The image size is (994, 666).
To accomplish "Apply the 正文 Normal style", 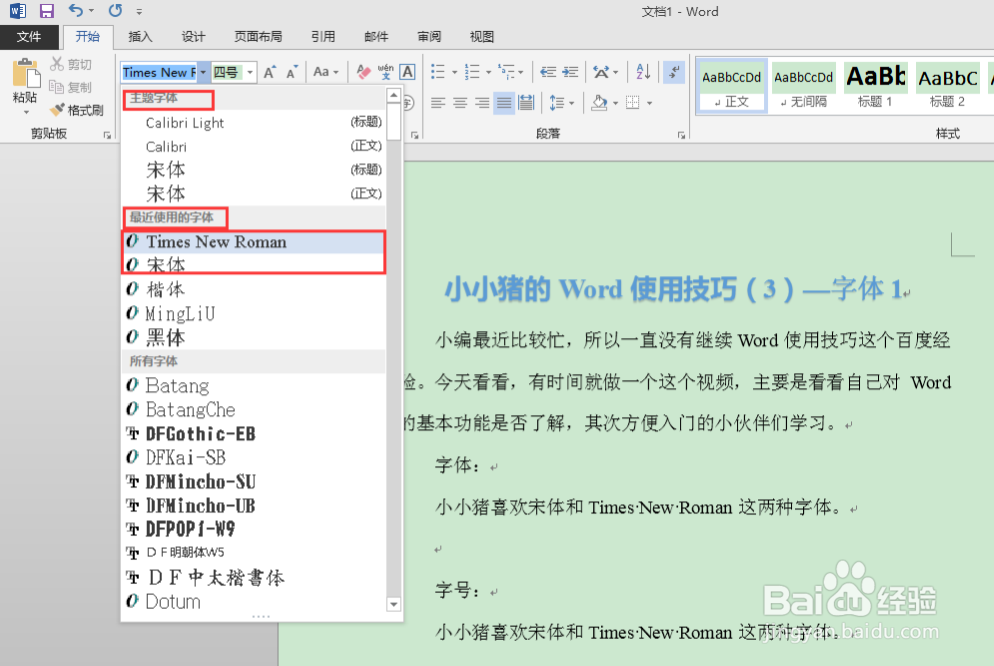I will pyautogui.click(x=732, y=86).
